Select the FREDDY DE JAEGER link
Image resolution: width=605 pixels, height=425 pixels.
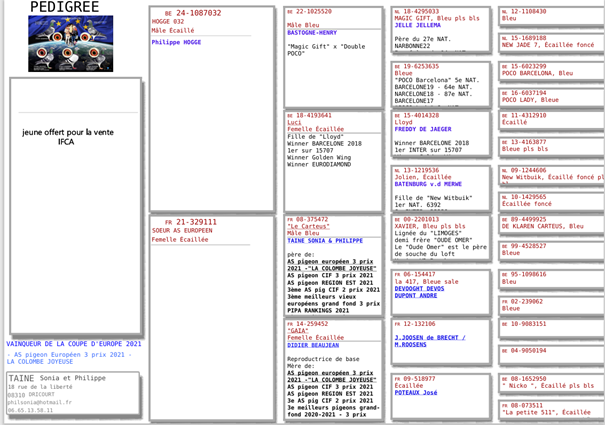(424, 129)
